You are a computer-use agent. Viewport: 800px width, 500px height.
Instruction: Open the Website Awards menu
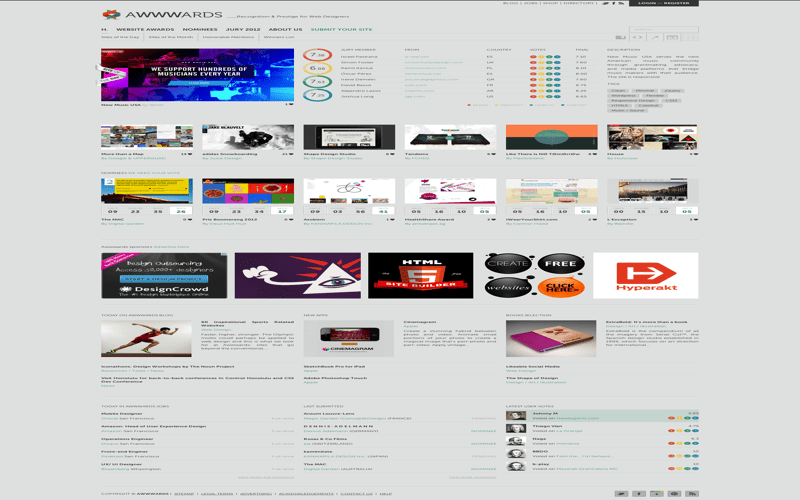click(x=145, y=30)
